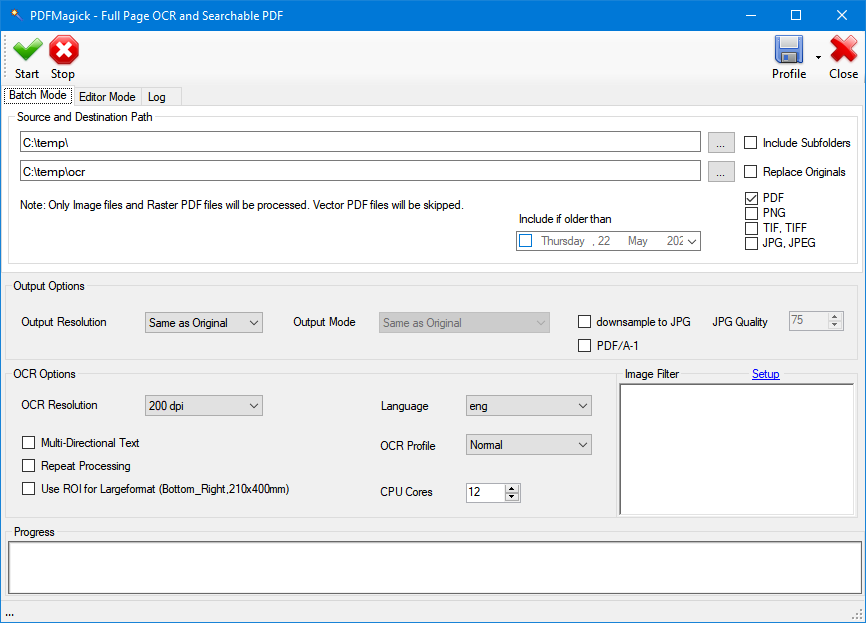Enable Use ROI for Largeformat checkbox
The height and width of the screenshot is (623, 866).
click(x=28, y=489)
